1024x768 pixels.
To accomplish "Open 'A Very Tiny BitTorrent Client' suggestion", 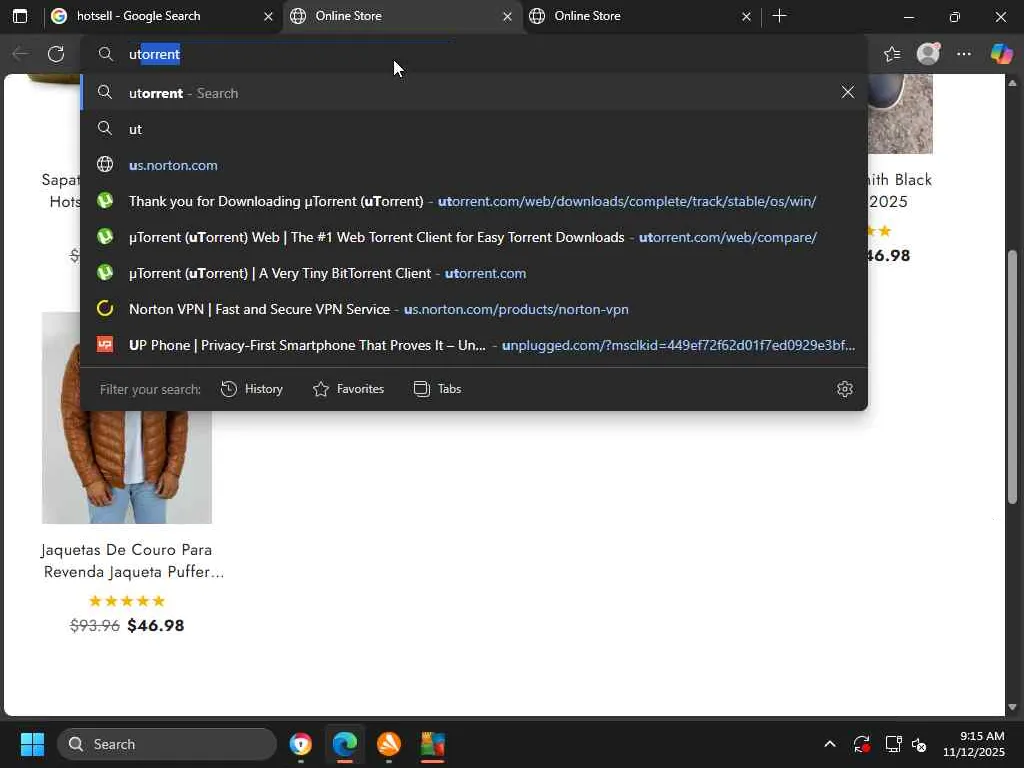I will click(x=474, y=272).
